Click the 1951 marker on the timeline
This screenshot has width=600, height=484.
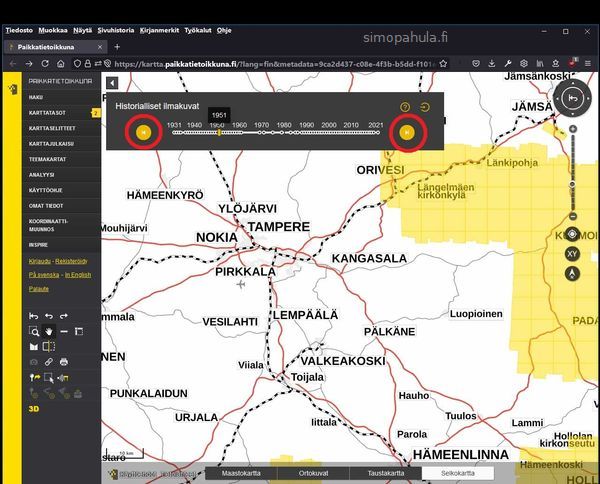[219, 132]
